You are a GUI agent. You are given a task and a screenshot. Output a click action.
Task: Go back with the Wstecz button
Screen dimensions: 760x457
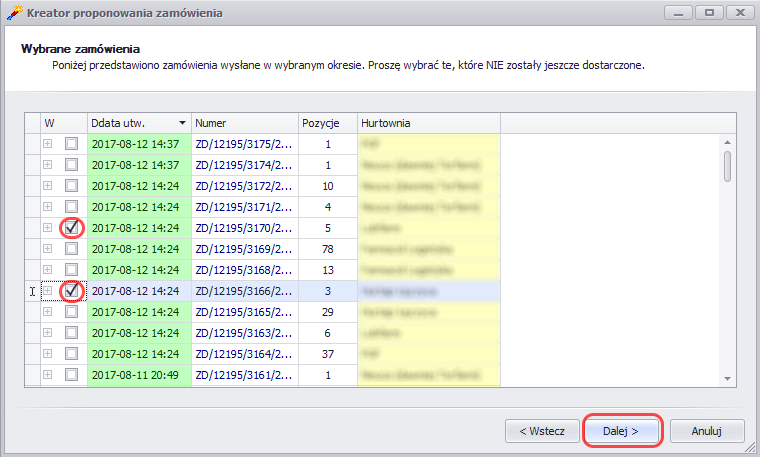[541, 431]
